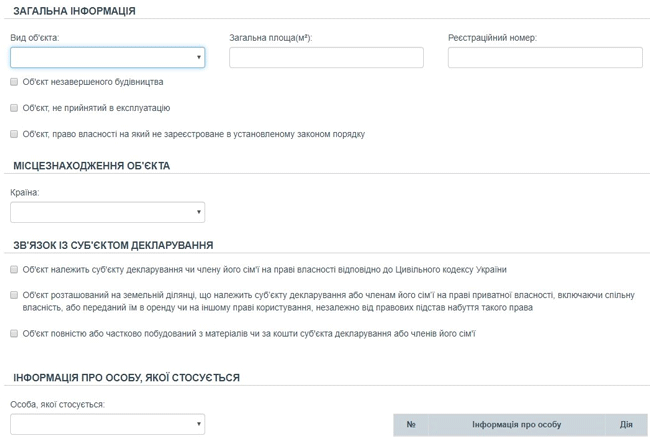Tick "Об'єкт, не прийнятий в експлуатацію" checkbox
The width and height of the screenshot is (650, 445).
[14, 107]
